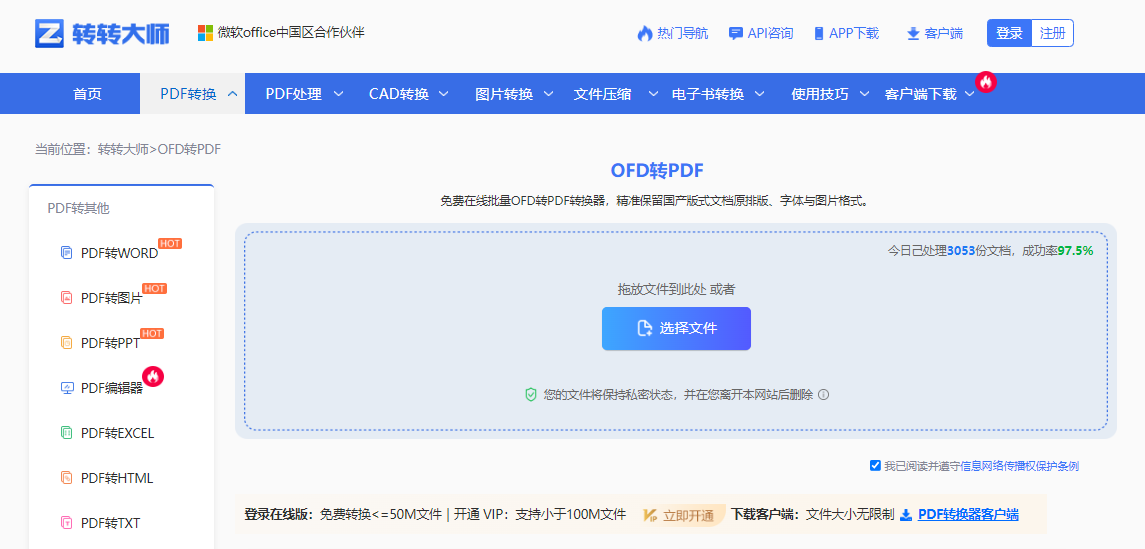Select PDF转WORD in the sidebar
1145x549 pixels.
click(x=119, y=253)
